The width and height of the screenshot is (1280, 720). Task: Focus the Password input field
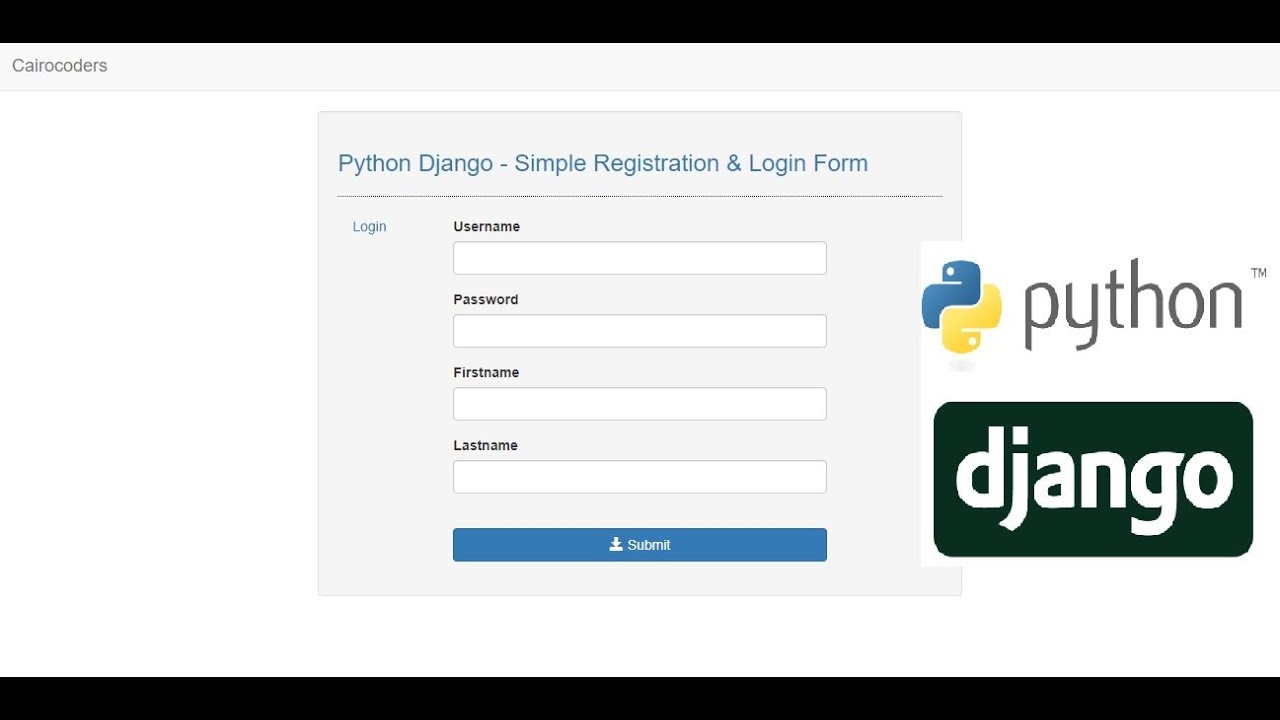coord(640,331)
